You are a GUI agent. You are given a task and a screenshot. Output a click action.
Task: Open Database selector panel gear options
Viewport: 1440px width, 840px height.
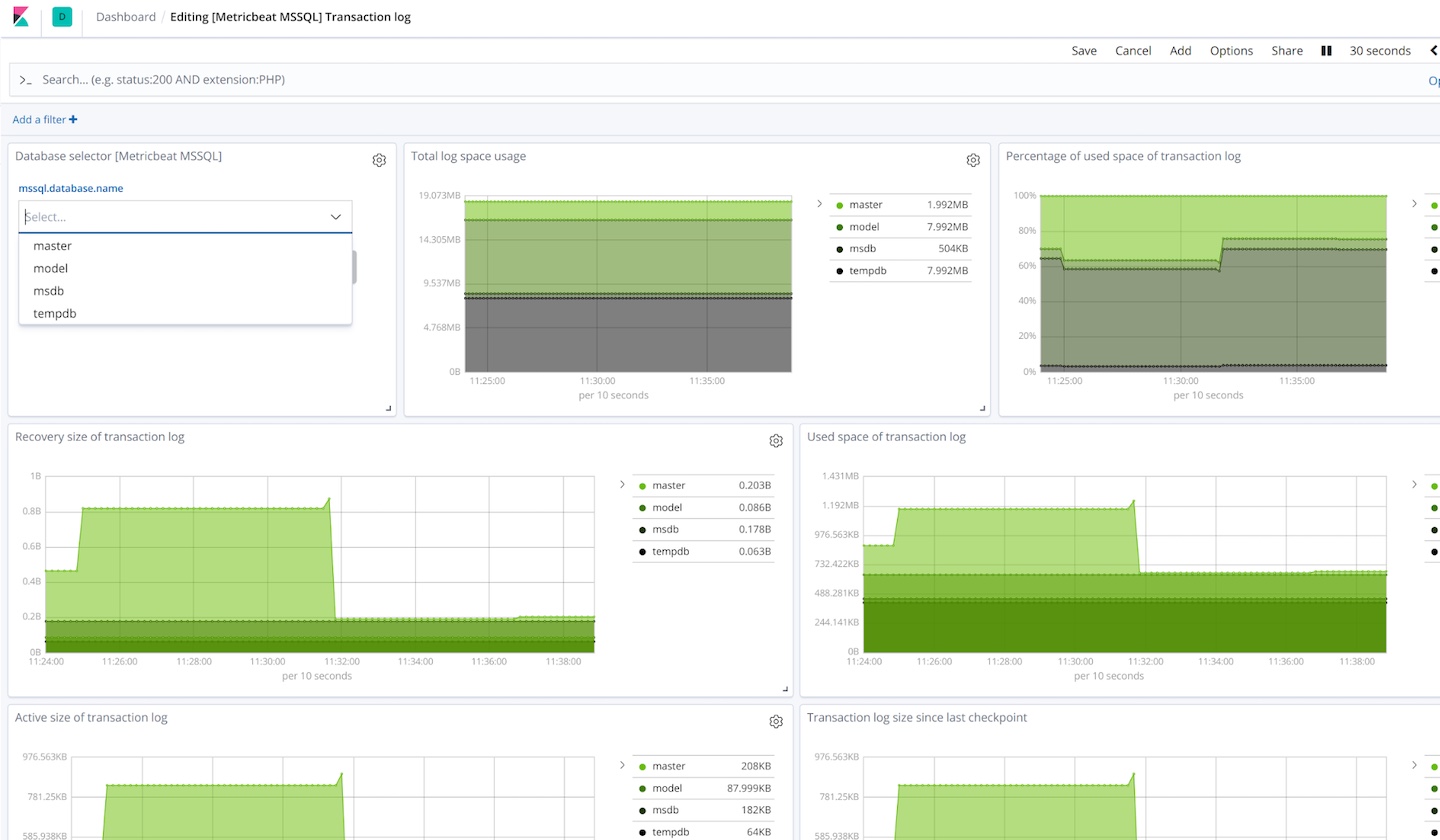tap(379, 160)
